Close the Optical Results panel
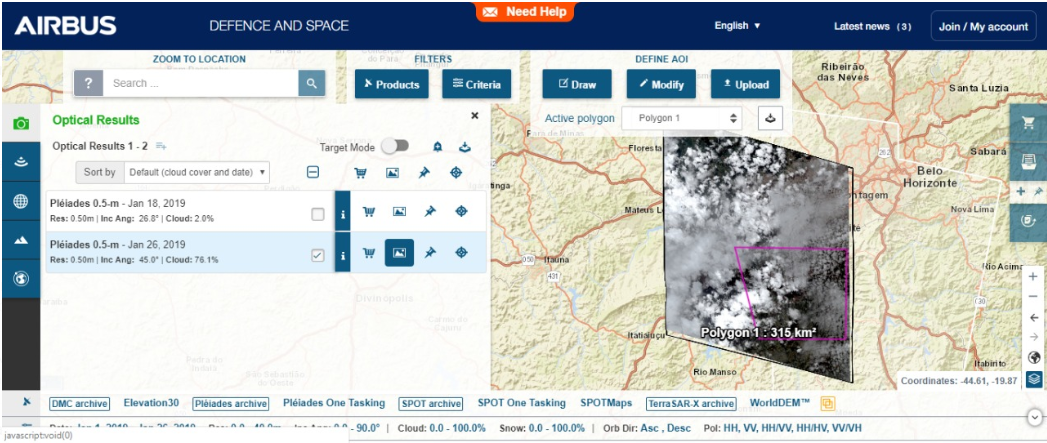Screen dimensions: 1047x443 tap(475, 116)
